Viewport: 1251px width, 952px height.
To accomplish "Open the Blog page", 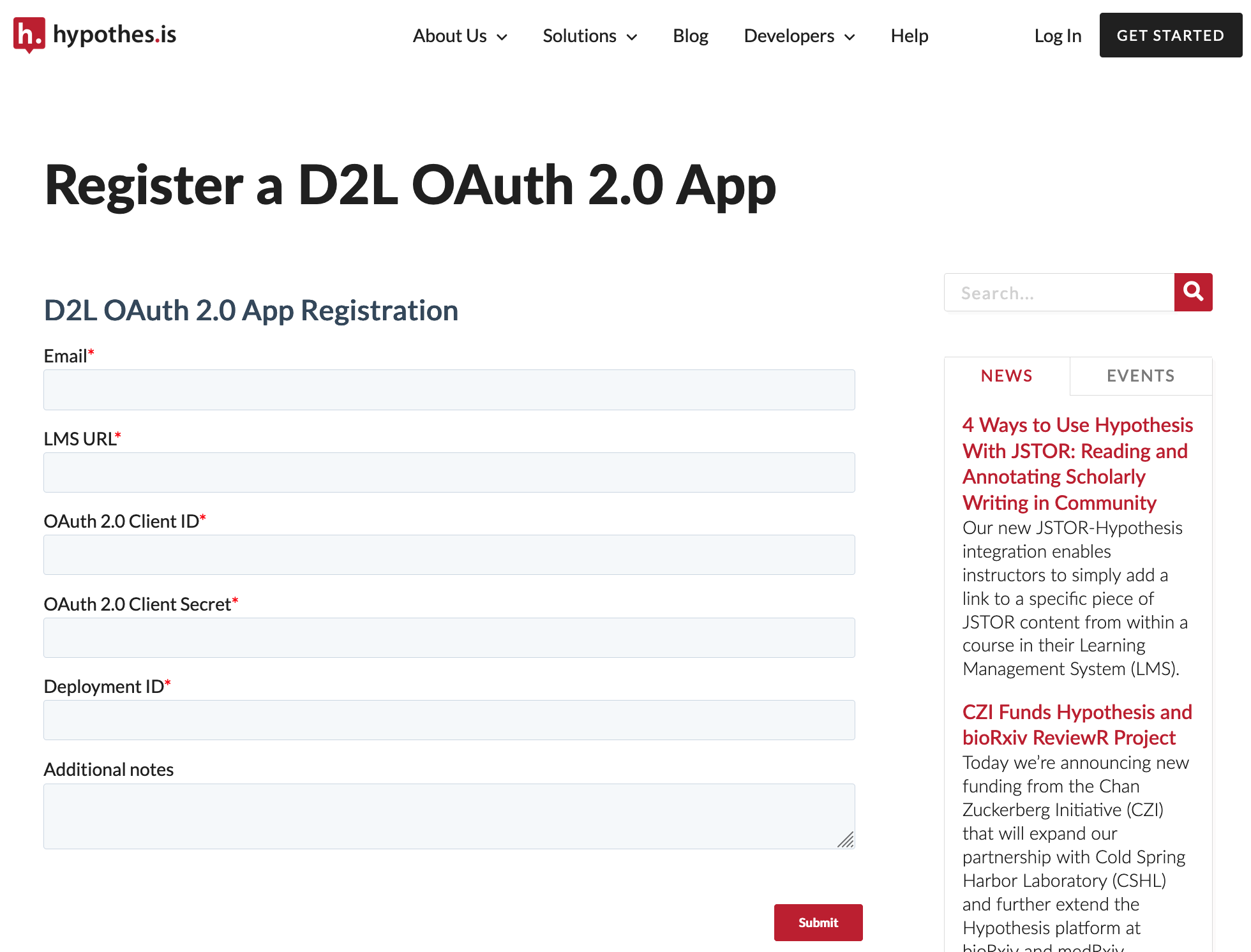I will [x=690, y=36].
